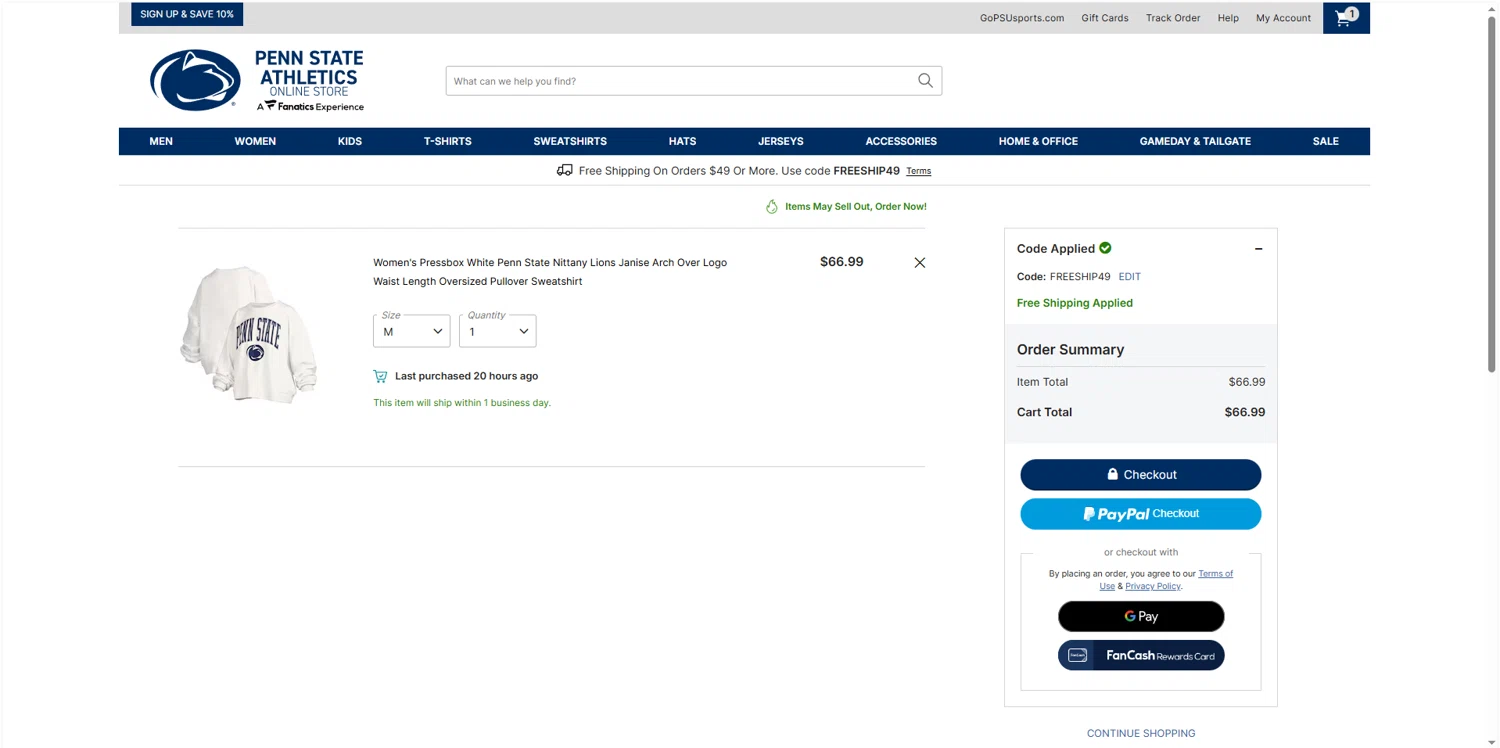Open the ACCESSORIES menu

[901, 141]
